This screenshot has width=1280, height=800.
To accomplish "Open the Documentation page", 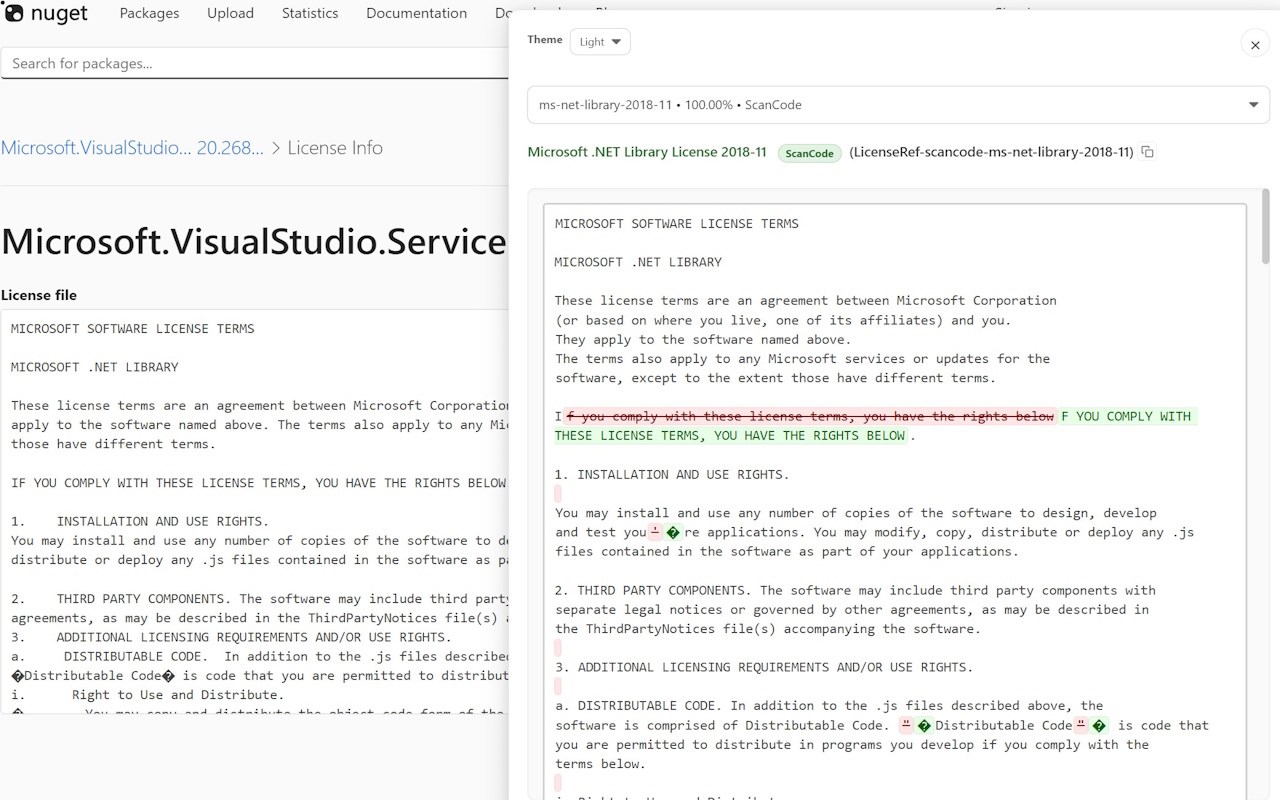I will tap(416, 13).
